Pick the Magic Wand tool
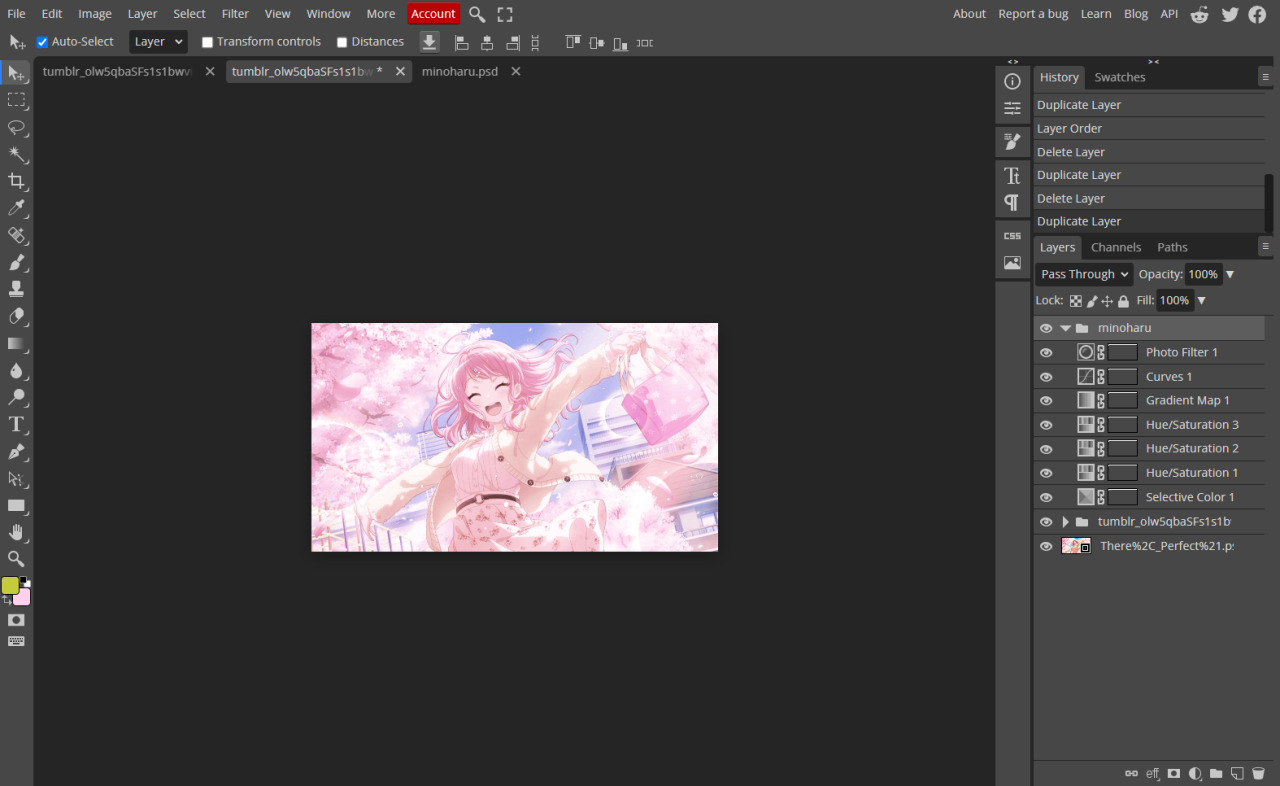The height and width of the screenshot is (786, 1280). point(17,154)
